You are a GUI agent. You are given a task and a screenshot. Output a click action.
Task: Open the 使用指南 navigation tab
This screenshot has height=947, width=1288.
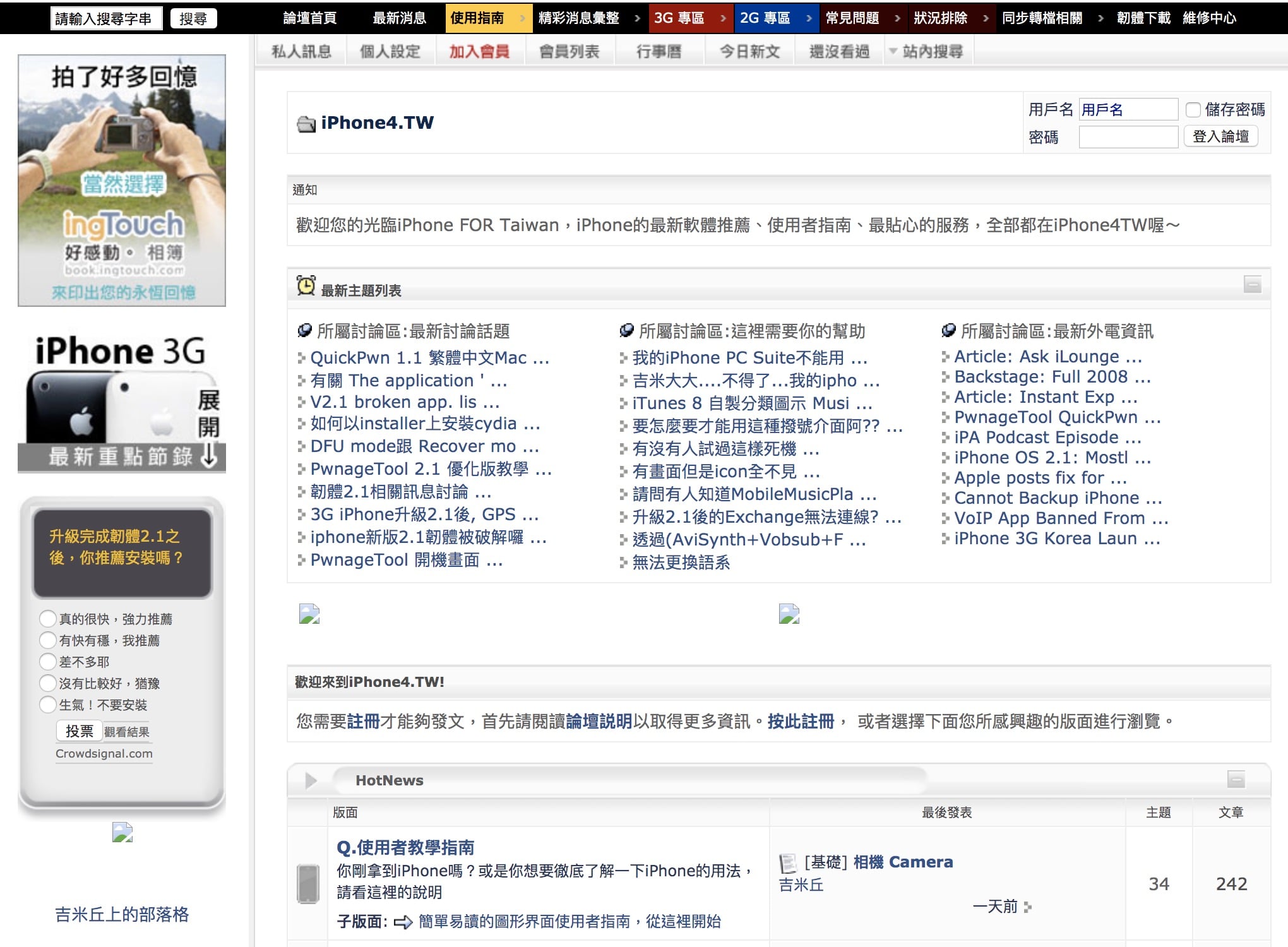click(x=477, y=18)
